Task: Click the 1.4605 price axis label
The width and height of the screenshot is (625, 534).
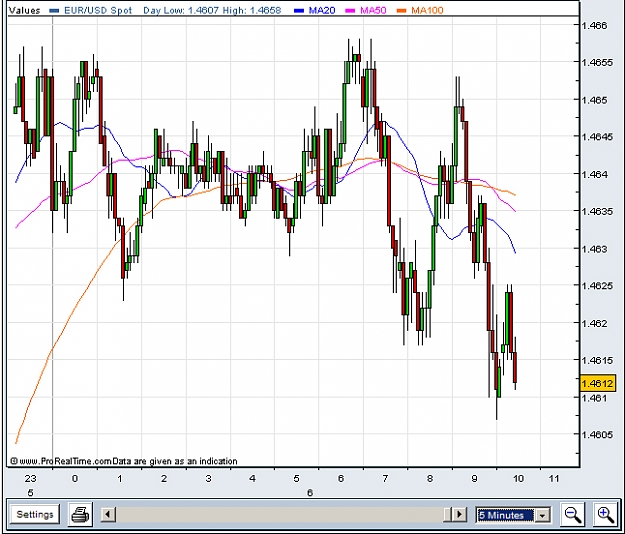Action: click(x=597, y=434)
